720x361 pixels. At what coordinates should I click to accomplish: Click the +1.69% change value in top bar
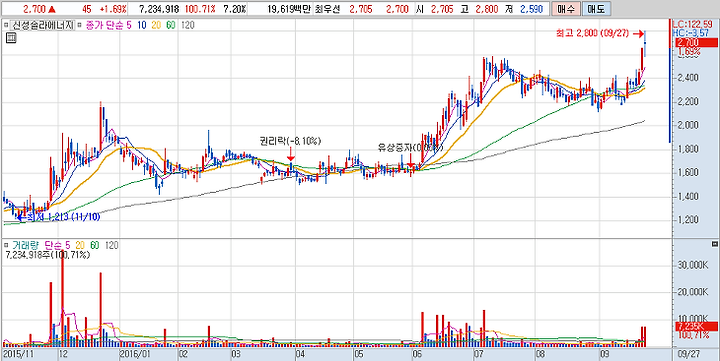pos(113,9)
